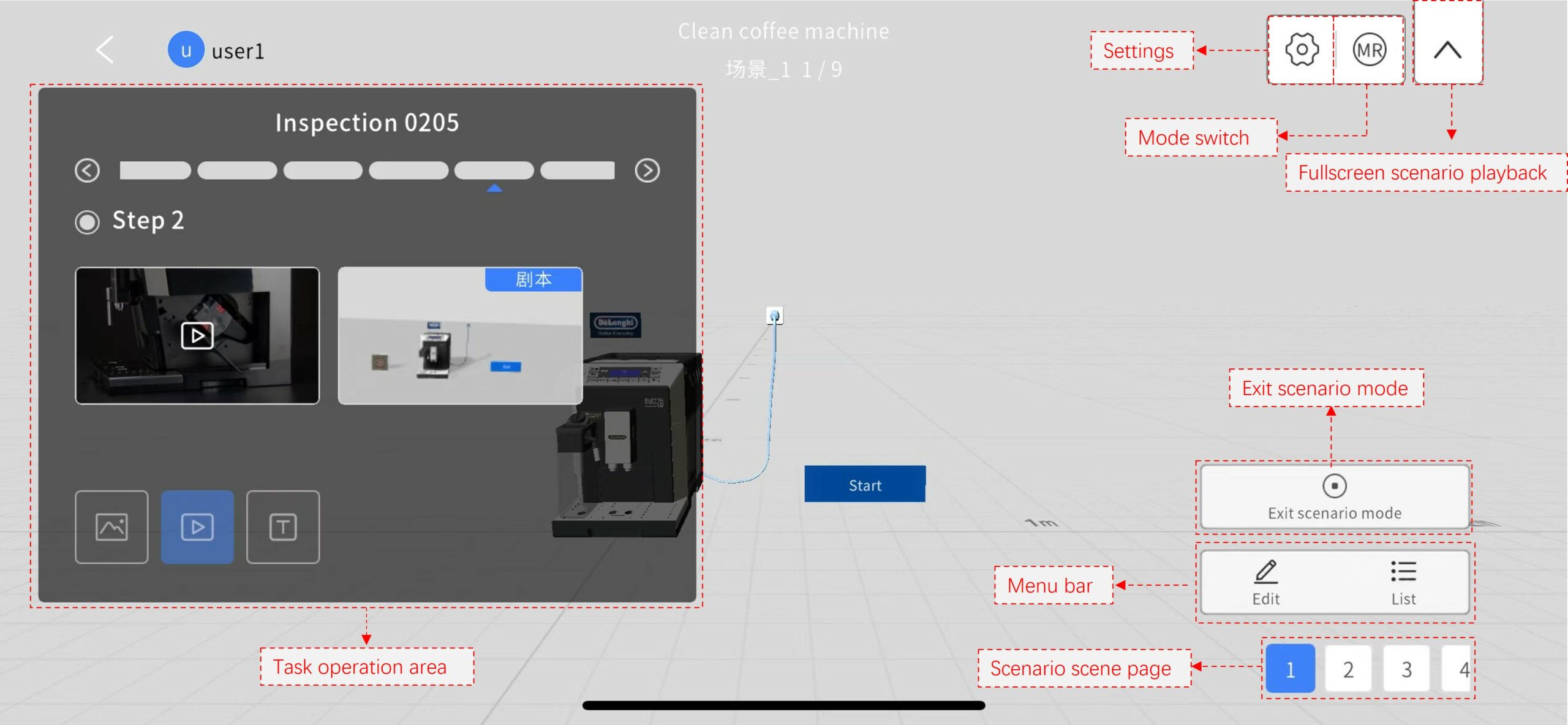Select the image content type icon
This screenshot has width=1568, height=725.
pyautogui.click(x=111, y=526)
